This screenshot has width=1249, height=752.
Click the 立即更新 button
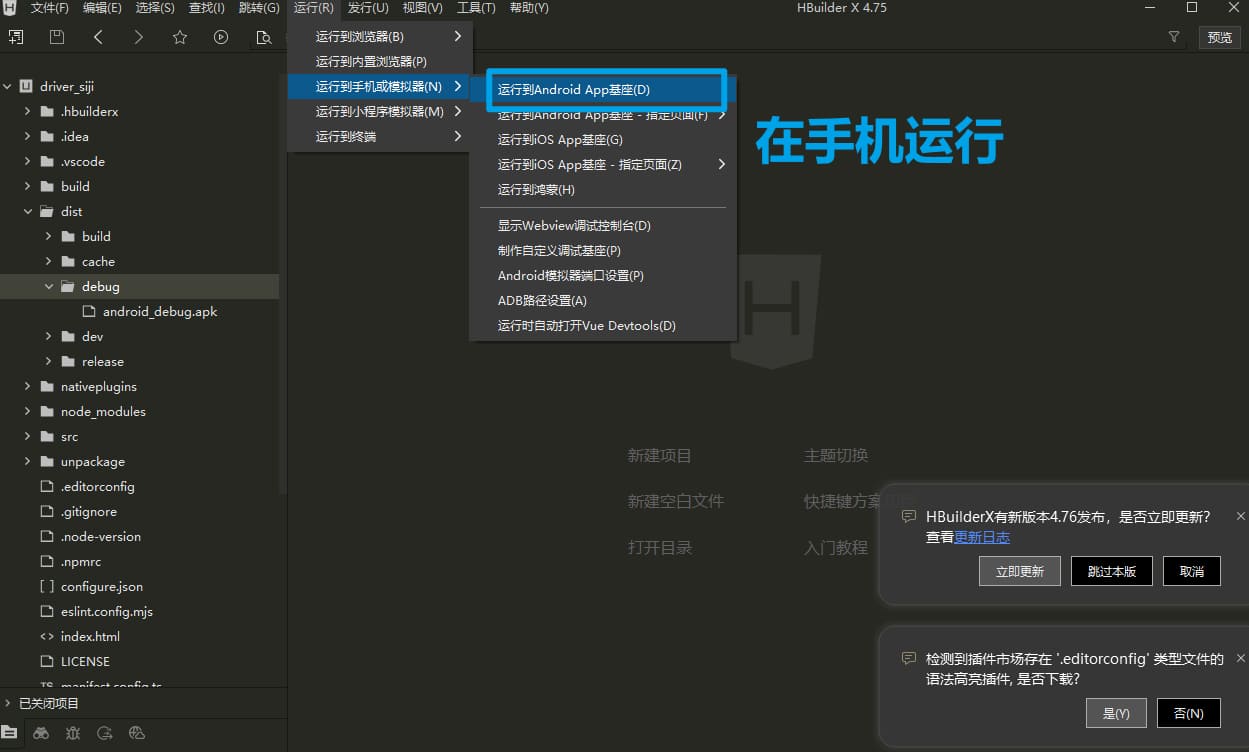pos(1019,571)
